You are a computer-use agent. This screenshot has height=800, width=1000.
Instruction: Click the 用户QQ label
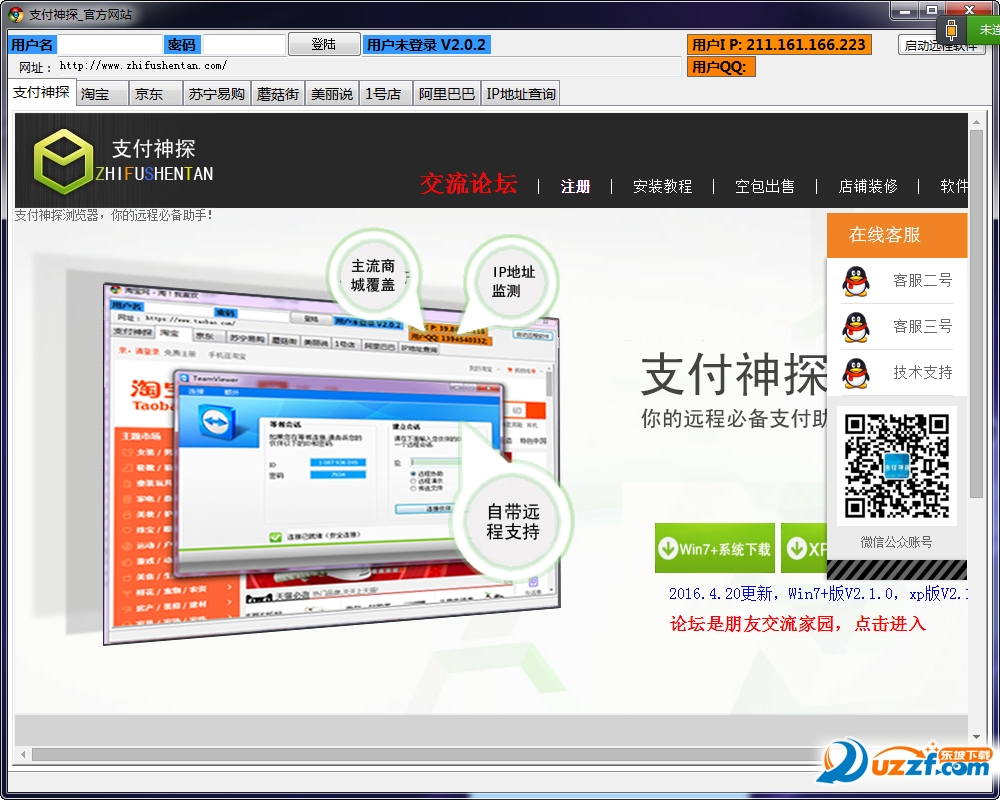tap(721, 67)
